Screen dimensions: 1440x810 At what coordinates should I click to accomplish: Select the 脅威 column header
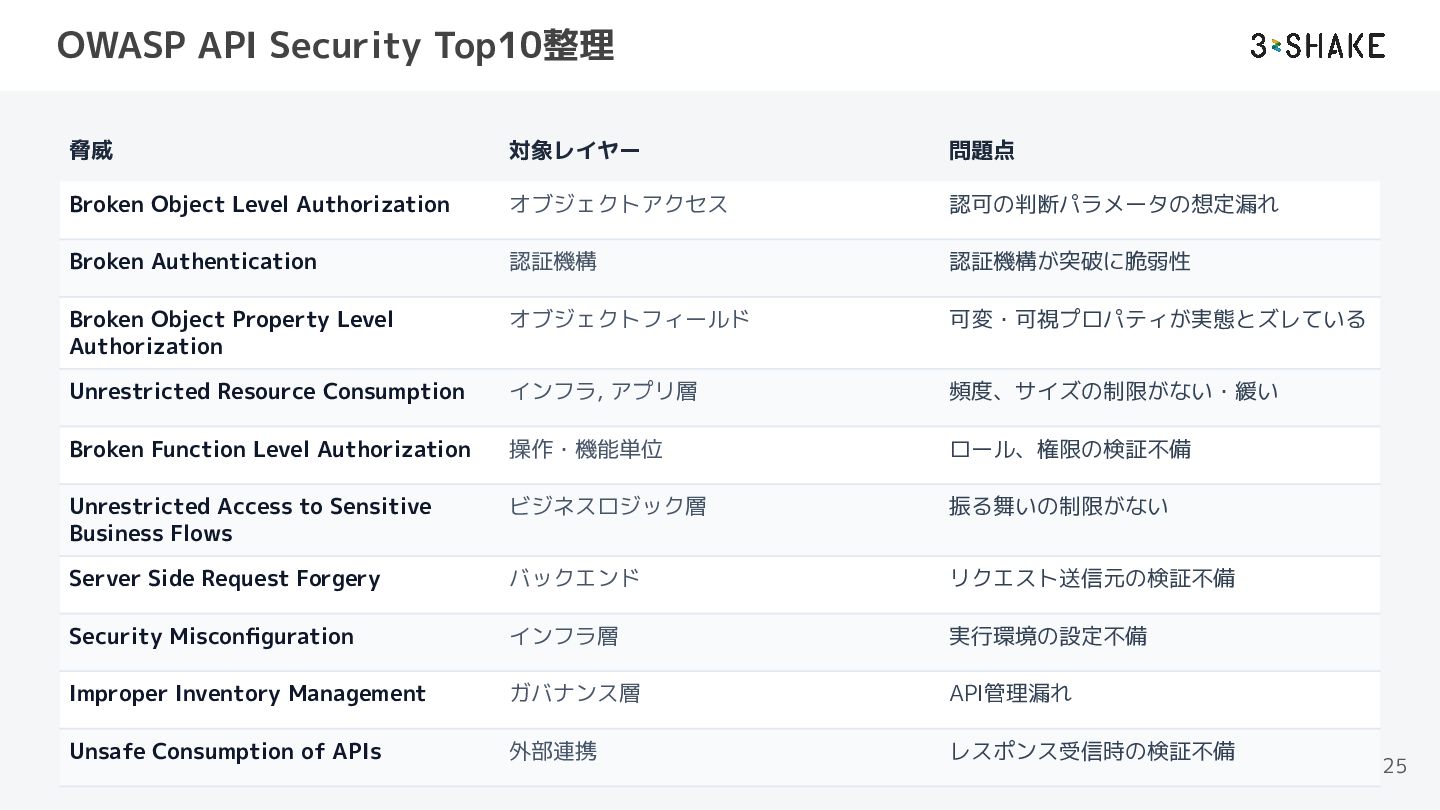[x=91, y=150]
